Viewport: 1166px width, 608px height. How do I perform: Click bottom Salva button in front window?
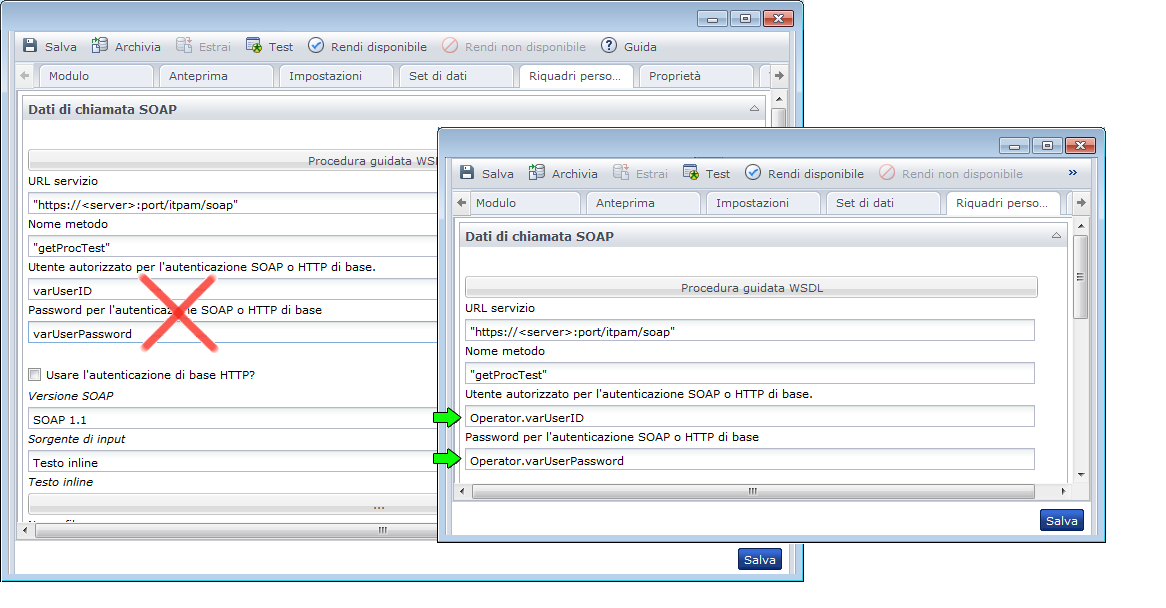click(1061, 520)
